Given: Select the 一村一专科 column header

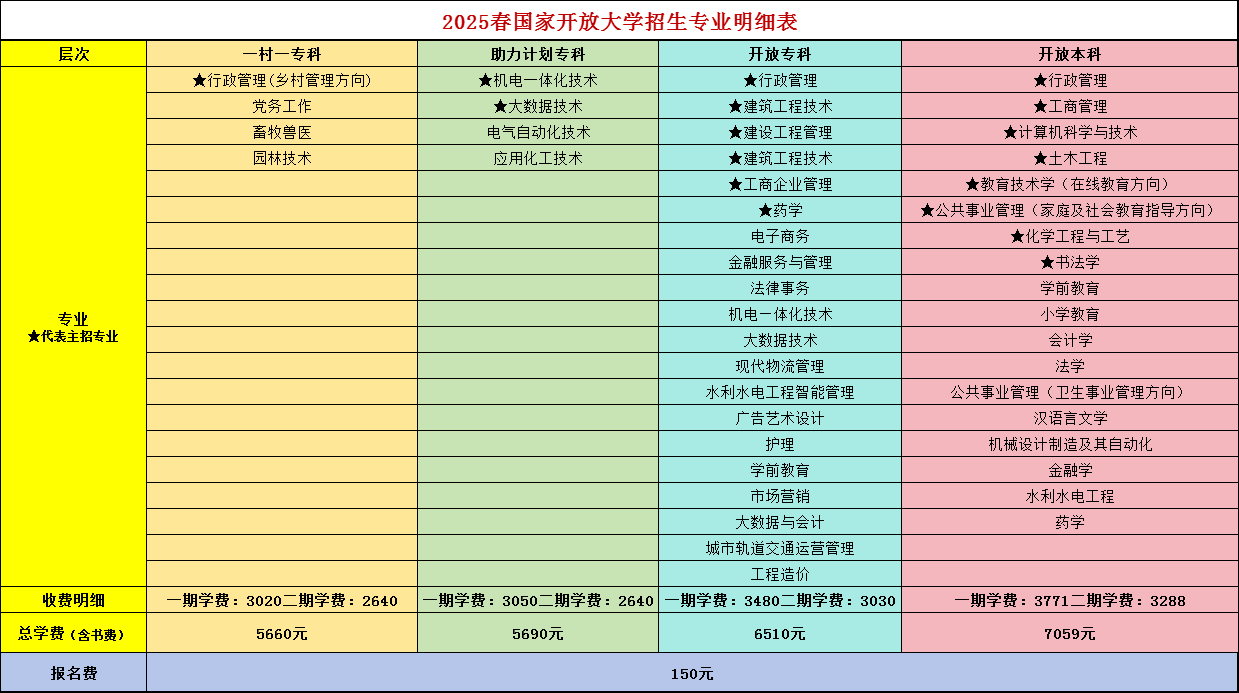Looking at the screenshot, I should 282,54.
